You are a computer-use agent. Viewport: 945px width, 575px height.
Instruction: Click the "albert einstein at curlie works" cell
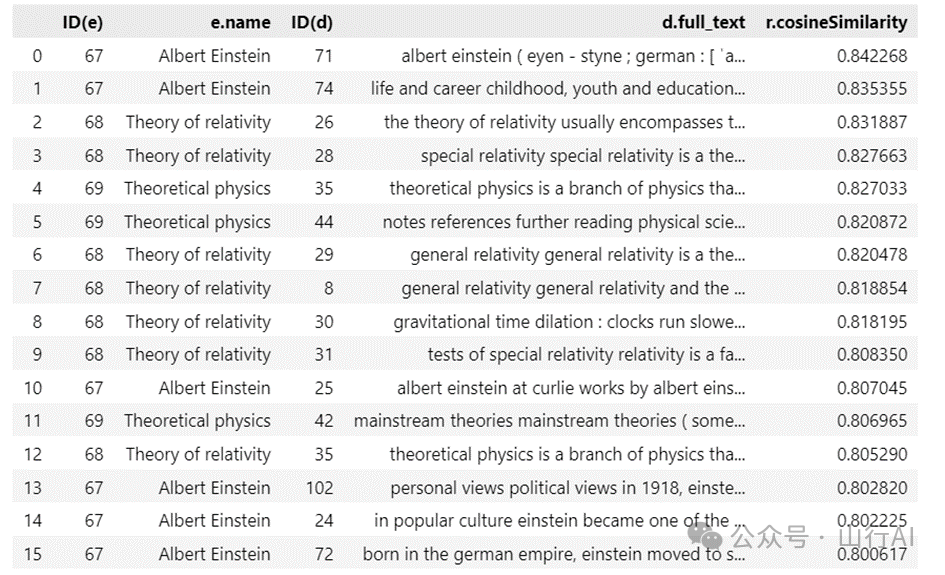click(571, 388)
